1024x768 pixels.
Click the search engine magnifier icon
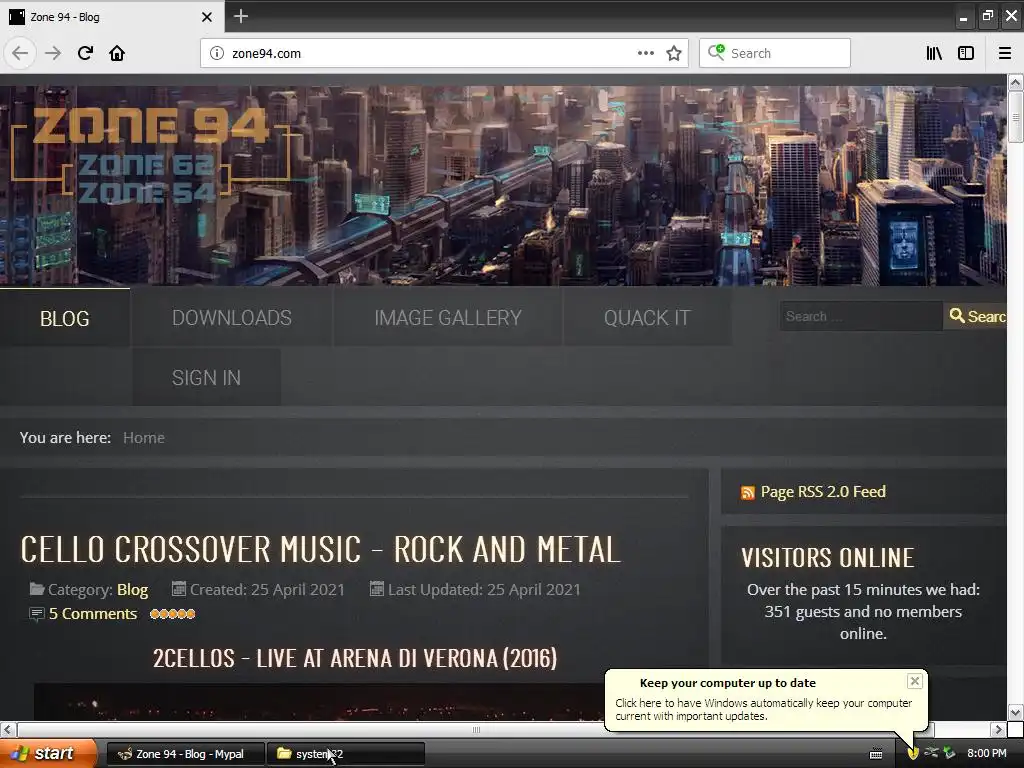pyautogui.click(x=716, y=53)
